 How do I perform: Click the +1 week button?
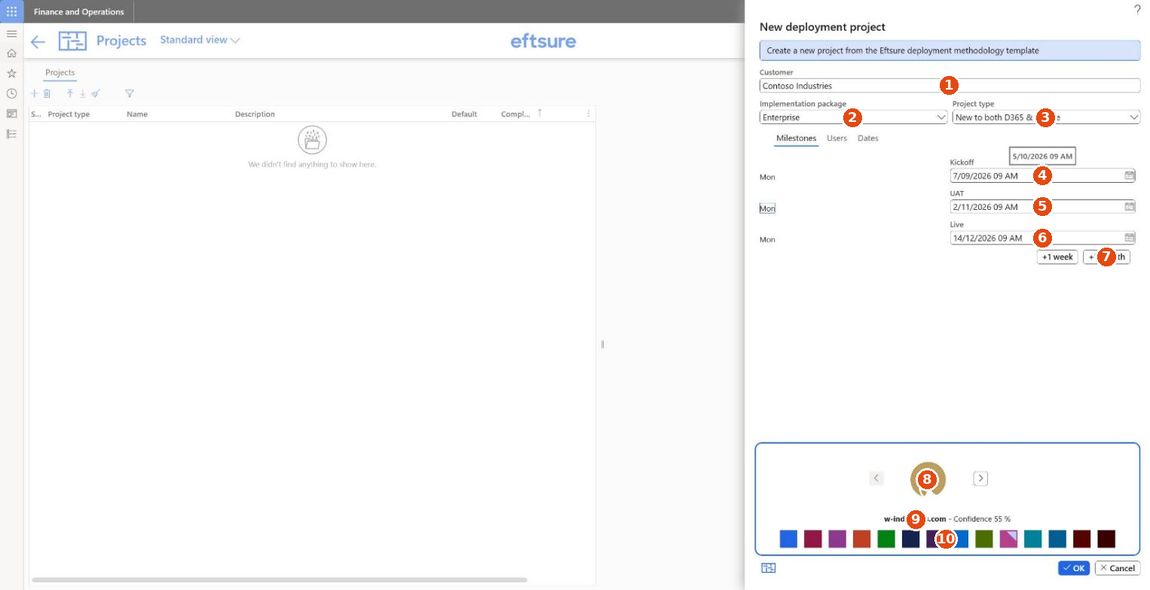coord(1057,257)
